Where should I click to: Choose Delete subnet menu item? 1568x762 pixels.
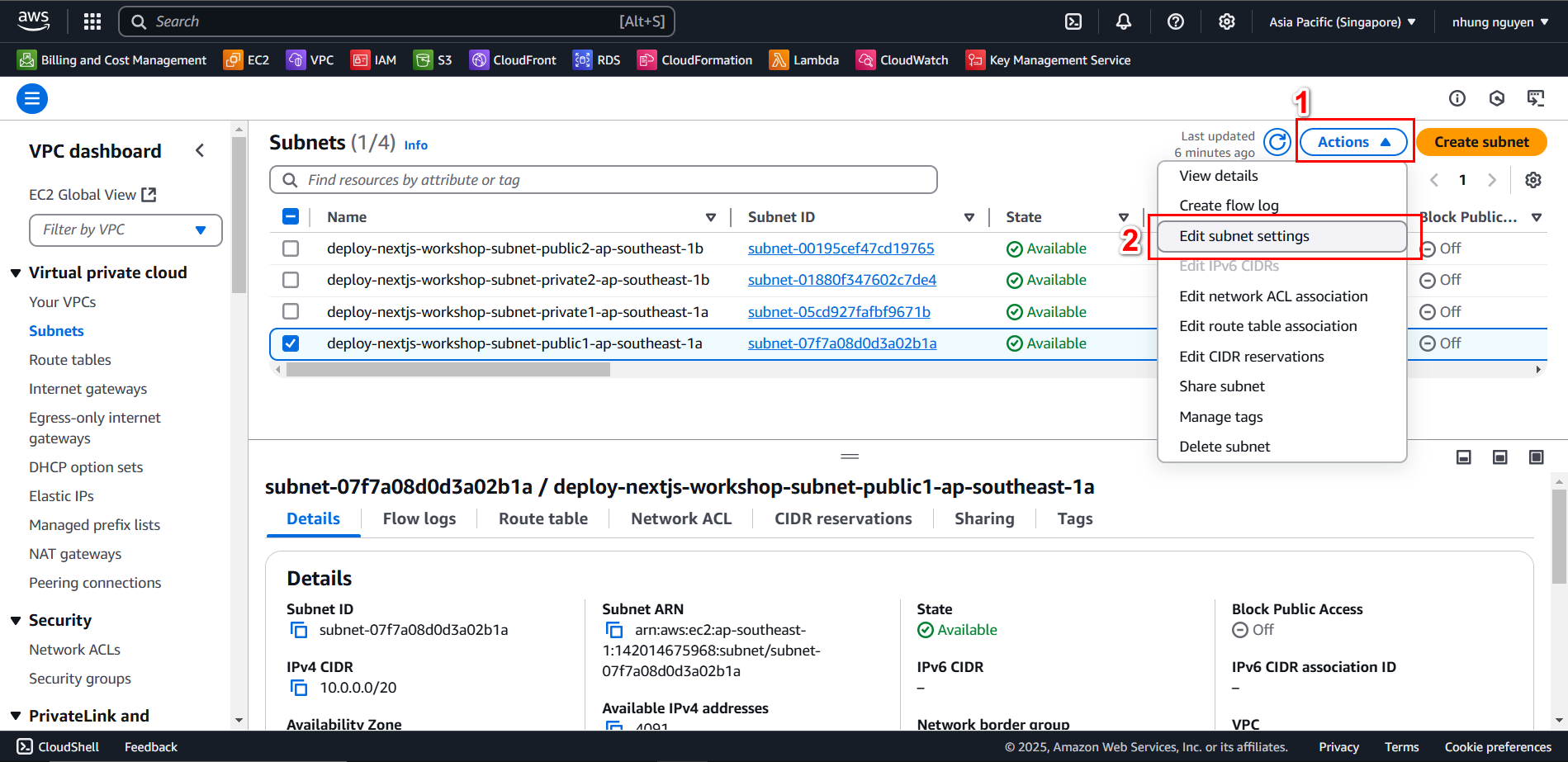(1282, 447)
